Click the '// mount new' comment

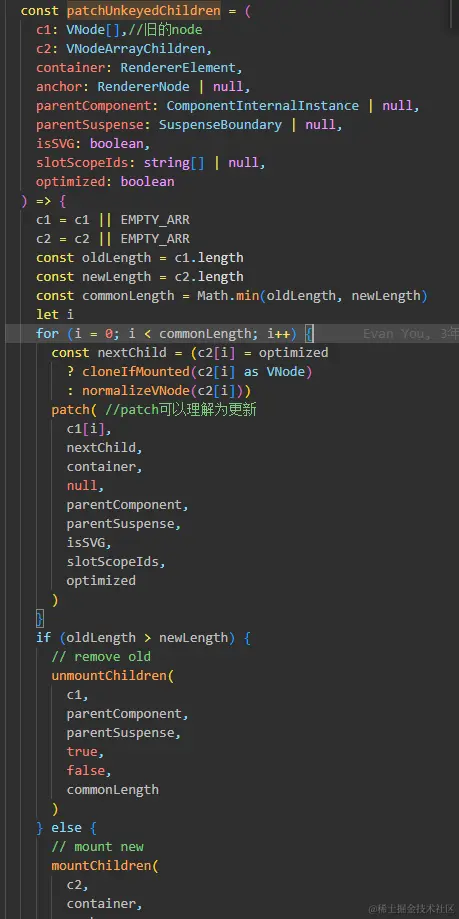pos(97,846)
